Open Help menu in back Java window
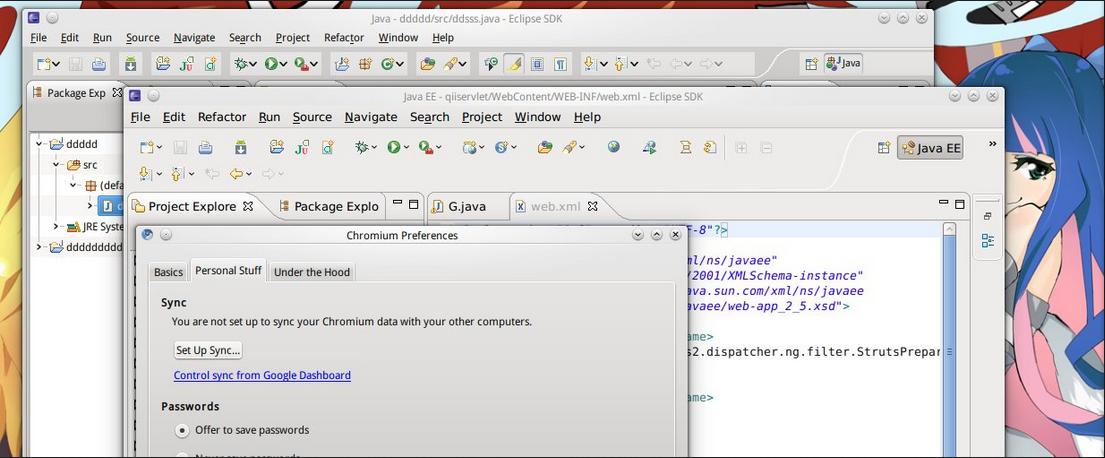 [x=443, y=38]
